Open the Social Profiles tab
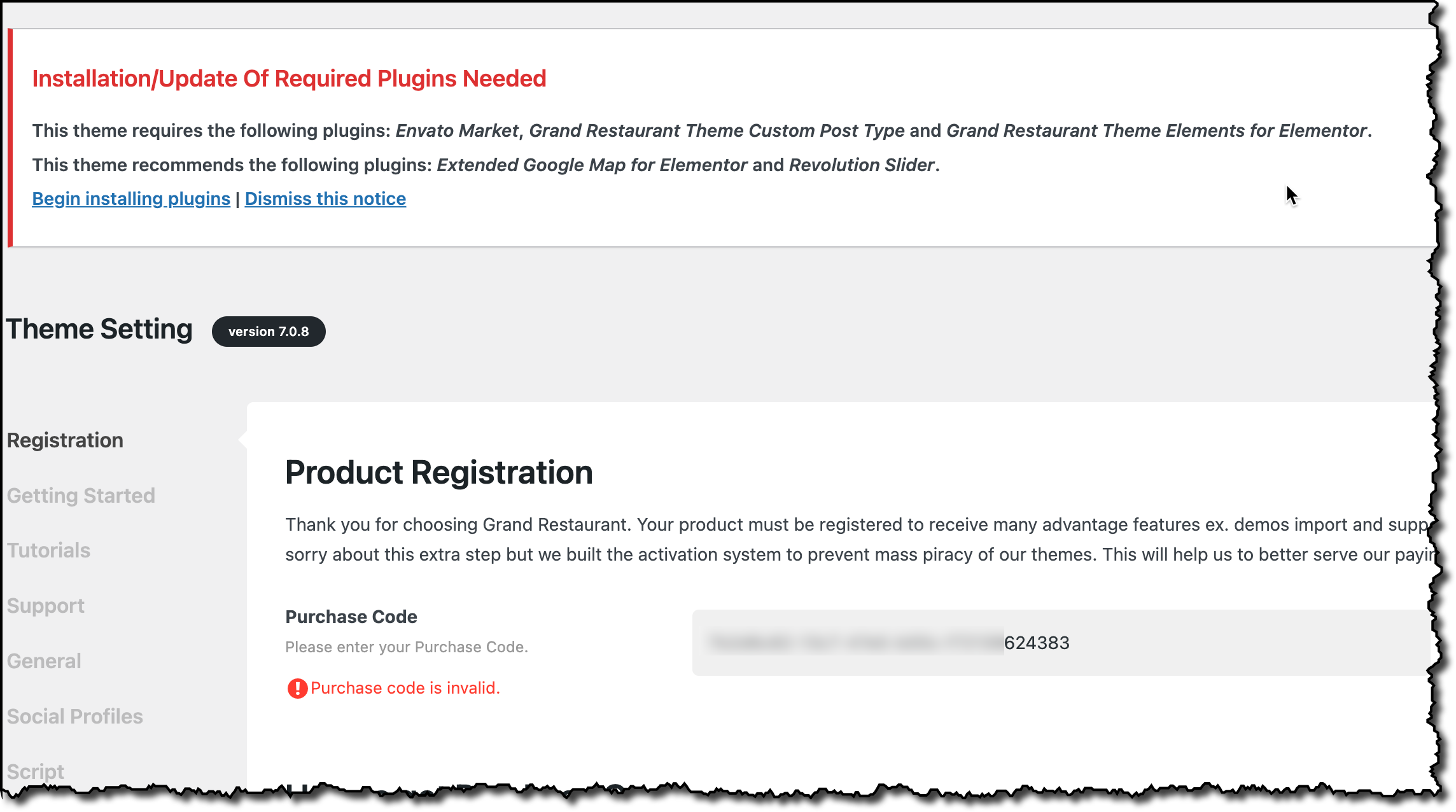Viewport: 1456px width, 812px height. [75, 716]
